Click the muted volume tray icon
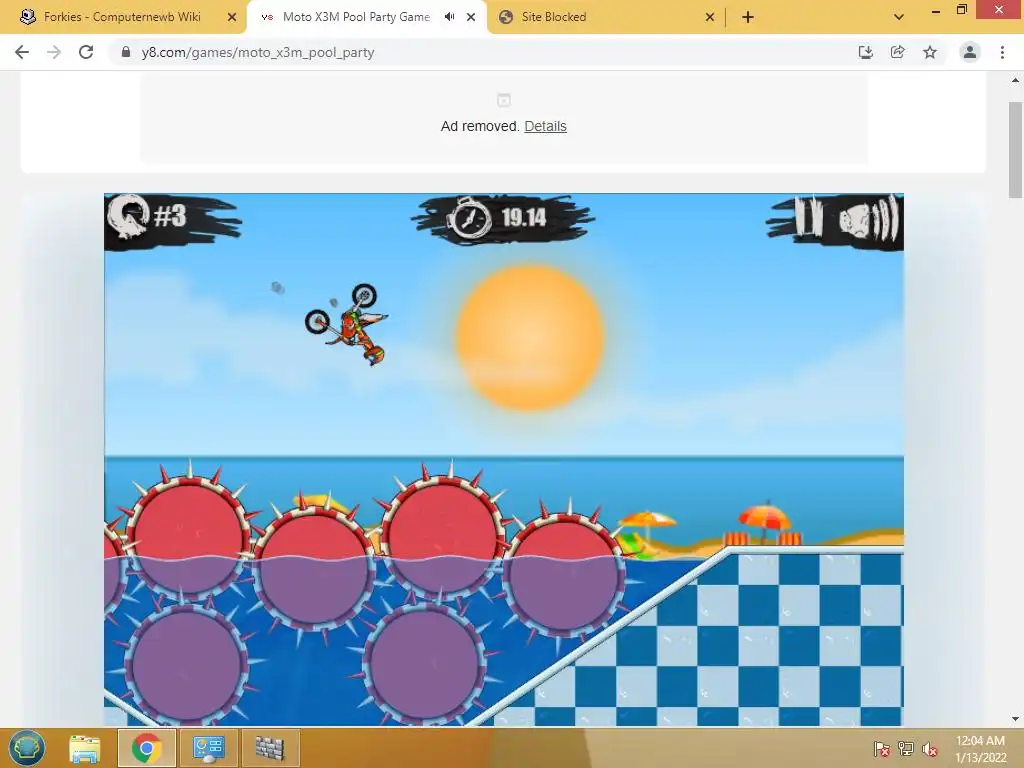The image size is (1024, 768). click(x=930, y=749)
